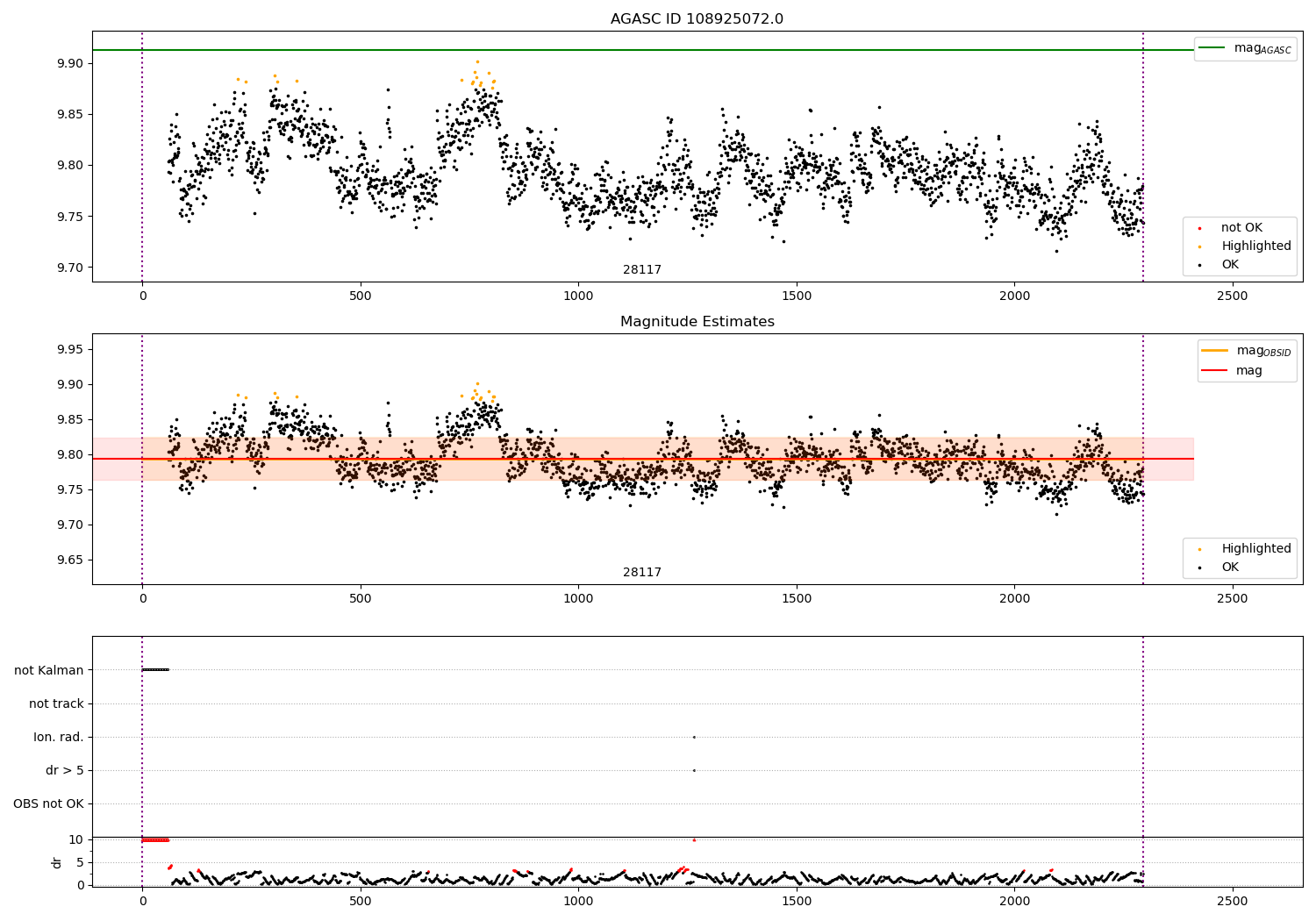
Task: Click the row of points on not Kalman row
Action: click(155, 670)
